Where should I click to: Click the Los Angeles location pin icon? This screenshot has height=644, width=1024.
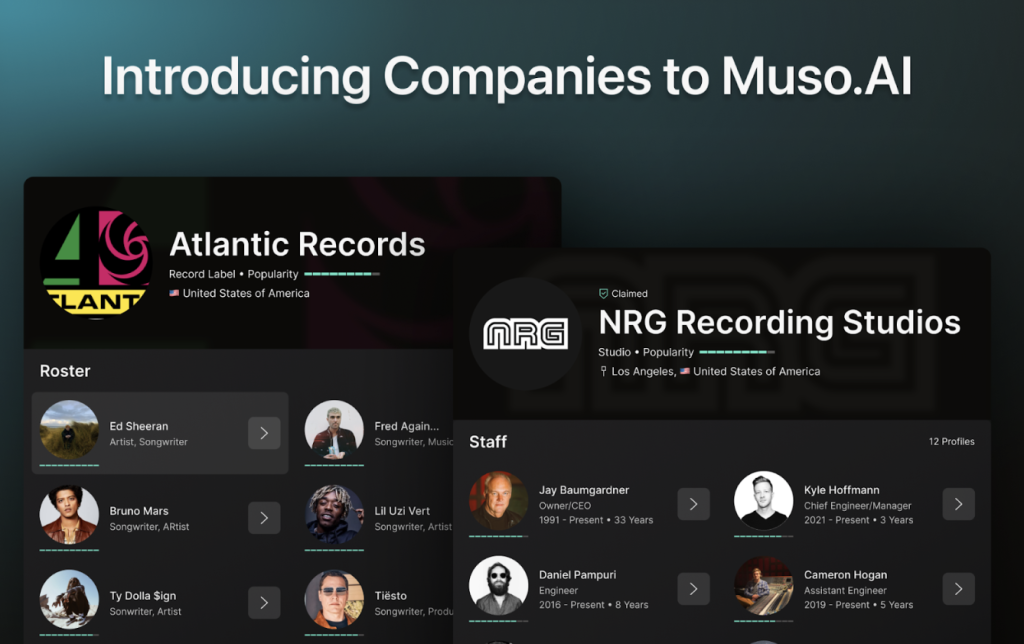(603, 371)
